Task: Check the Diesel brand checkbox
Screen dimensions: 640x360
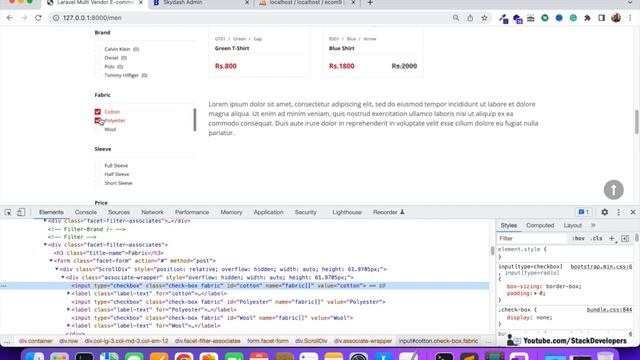Action: [x=98, y=58]
